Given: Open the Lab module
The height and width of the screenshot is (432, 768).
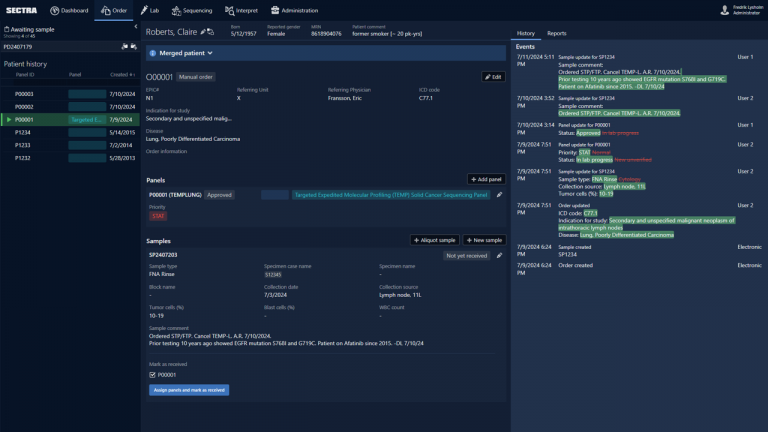Looking at the screenshot, I should coord(148,10).
